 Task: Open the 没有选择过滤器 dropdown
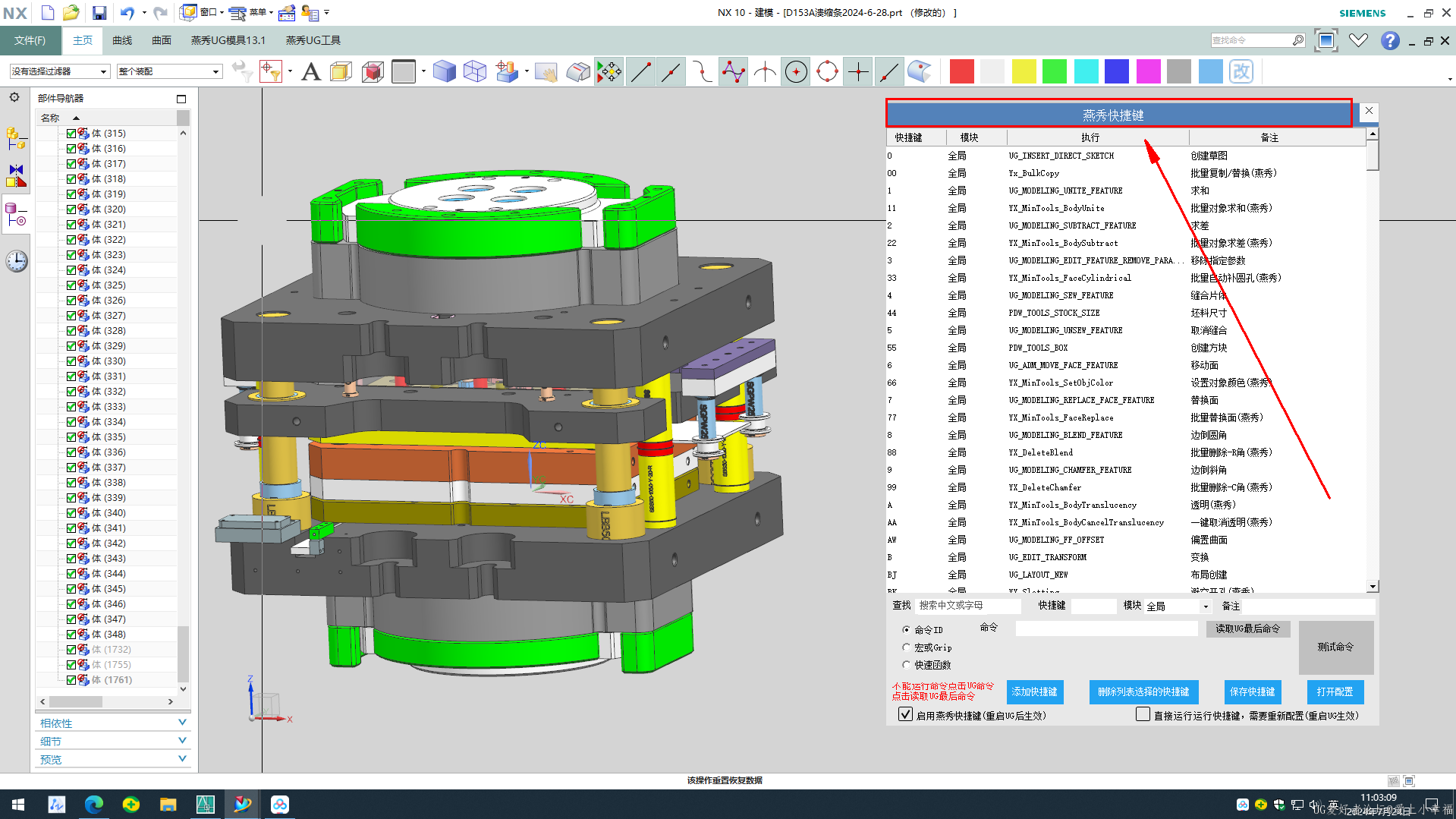tap(59, 71)
